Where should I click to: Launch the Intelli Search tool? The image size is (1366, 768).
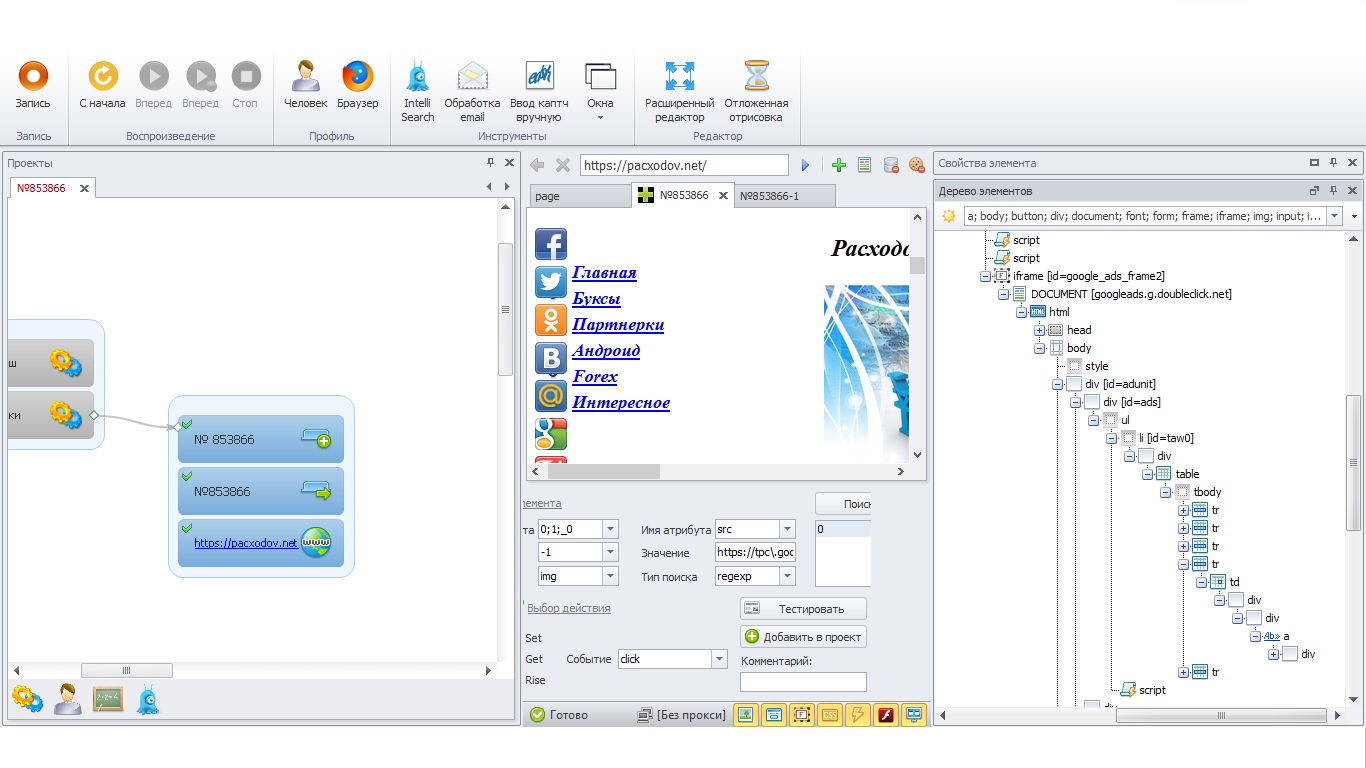(x=417, y=91)
